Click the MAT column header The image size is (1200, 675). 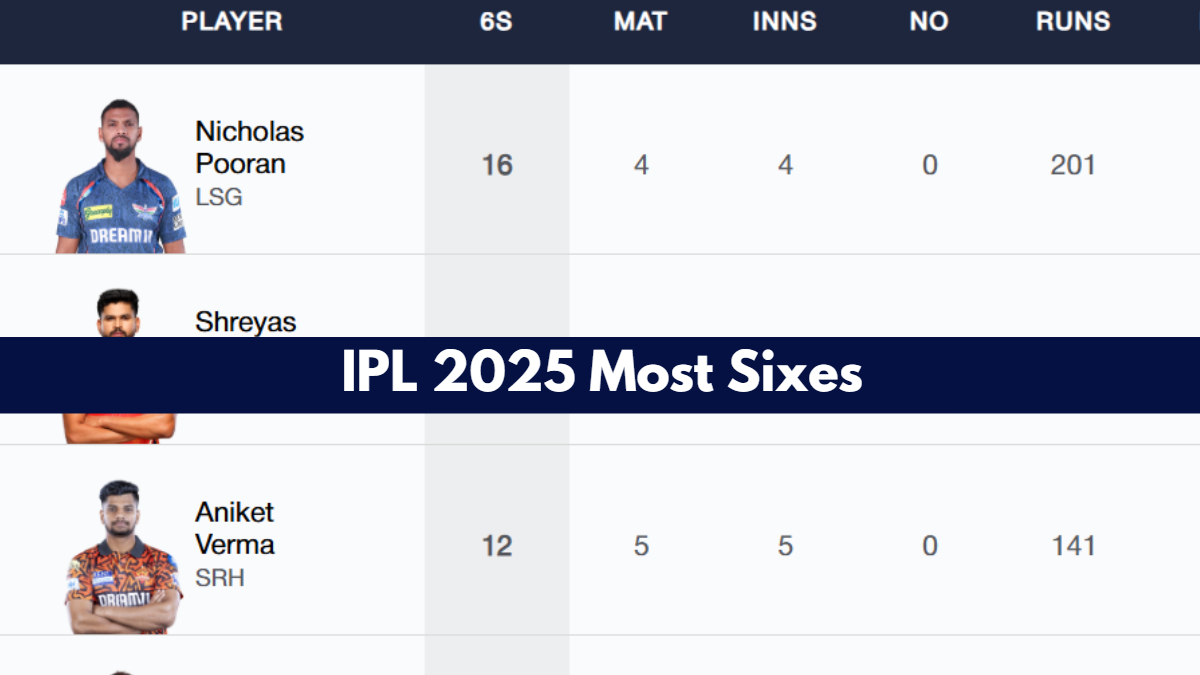click(x=640, y=21)
